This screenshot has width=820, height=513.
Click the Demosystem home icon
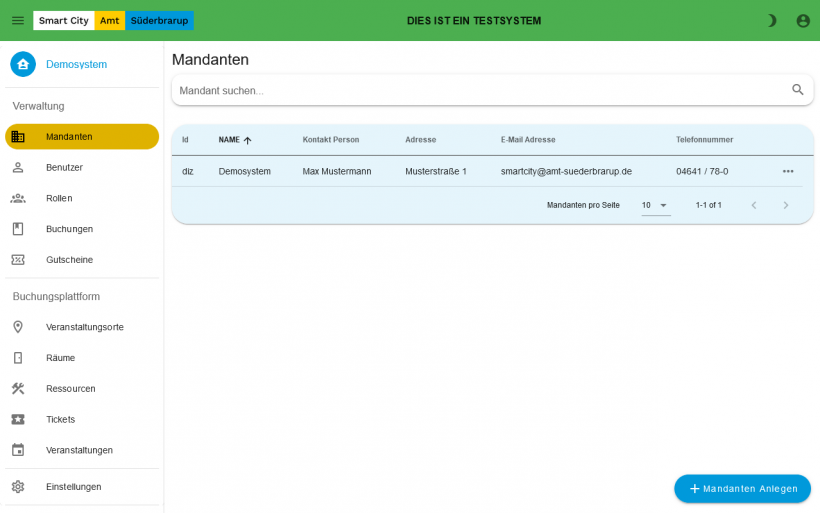23,64
